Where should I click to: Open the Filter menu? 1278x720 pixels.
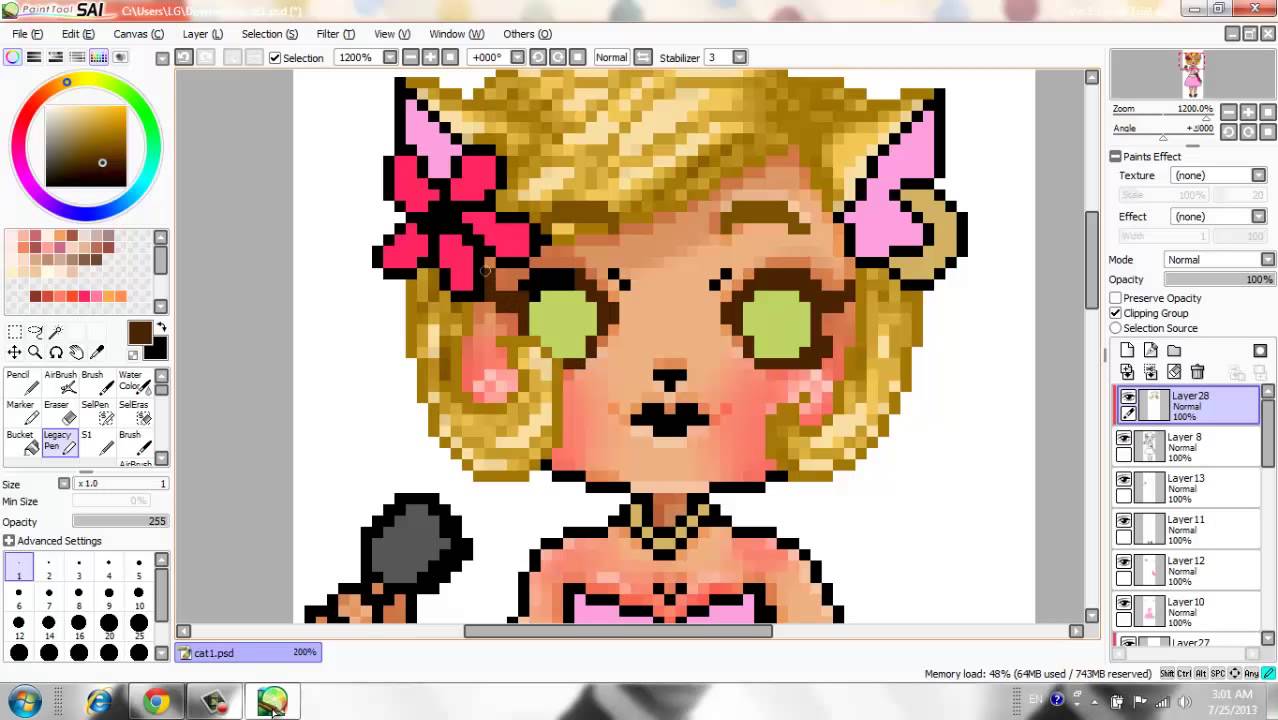[335, 34]
